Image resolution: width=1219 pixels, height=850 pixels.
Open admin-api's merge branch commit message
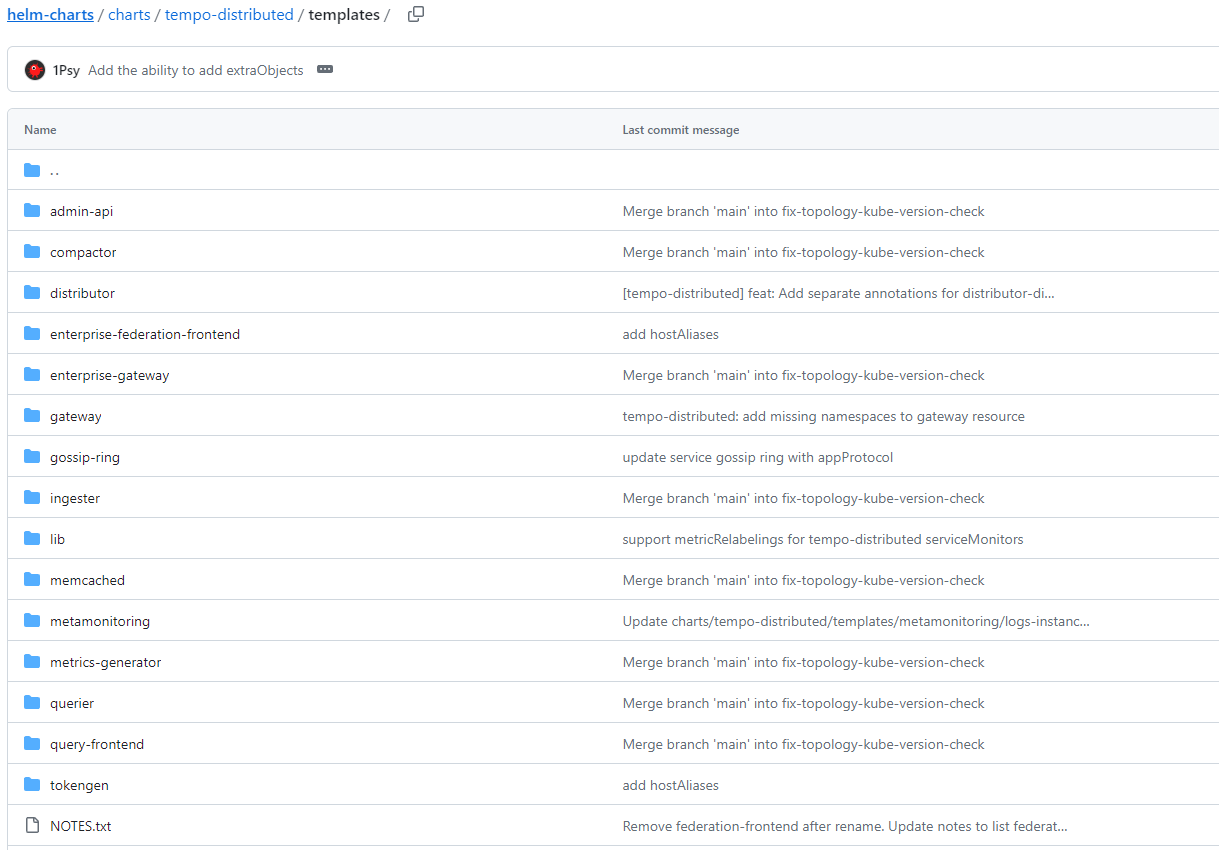[x=803, y=211]
